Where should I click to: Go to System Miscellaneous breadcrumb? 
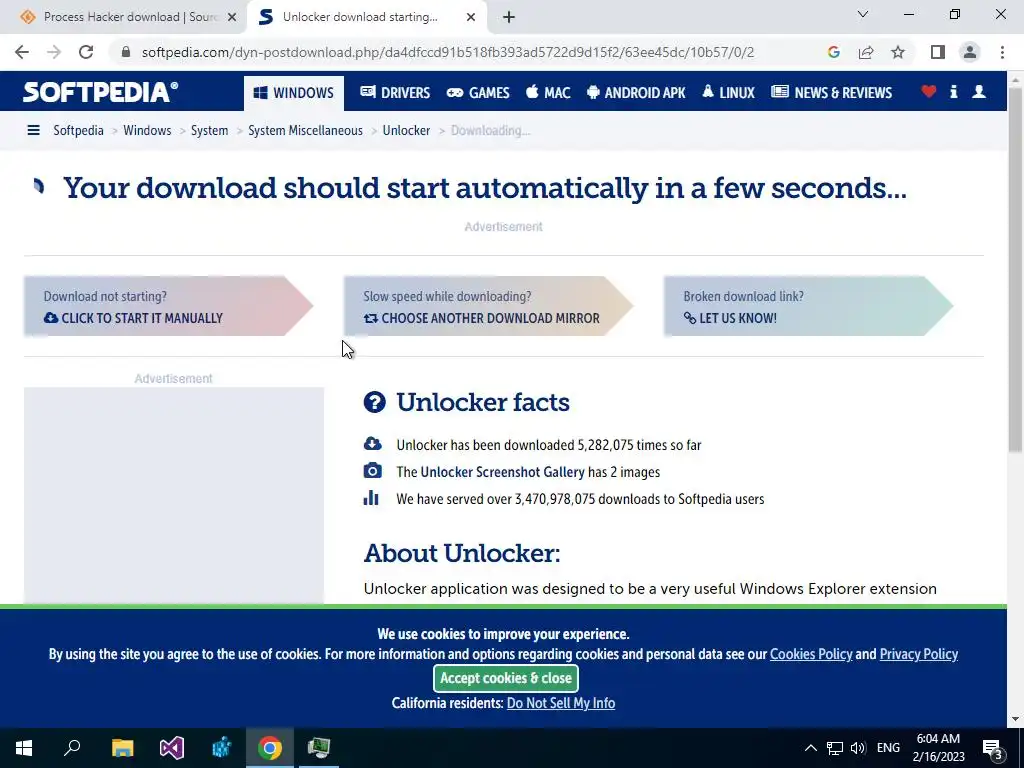(305, 130)
